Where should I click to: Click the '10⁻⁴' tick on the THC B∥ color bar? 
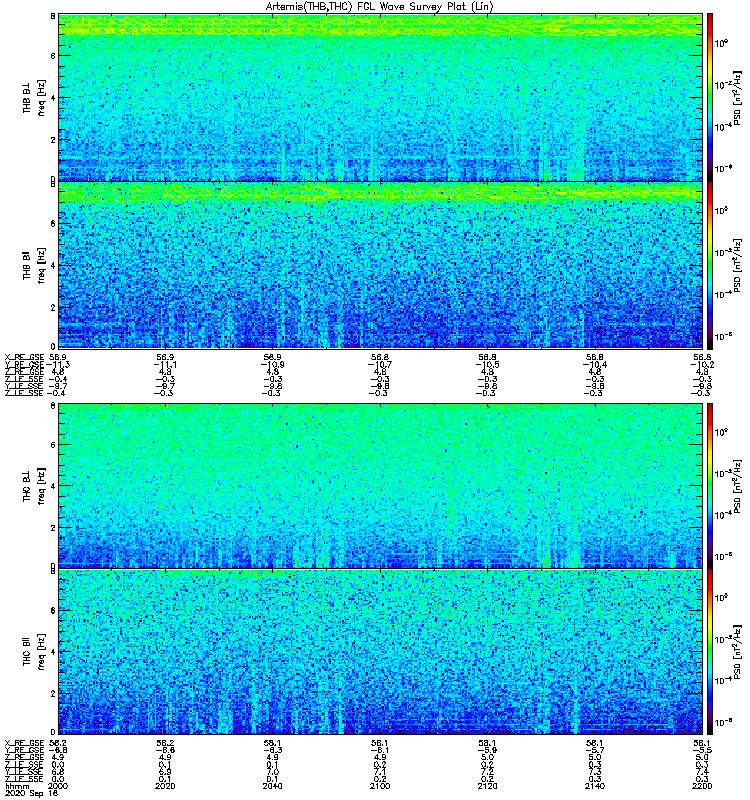click(x=723, y=679)
